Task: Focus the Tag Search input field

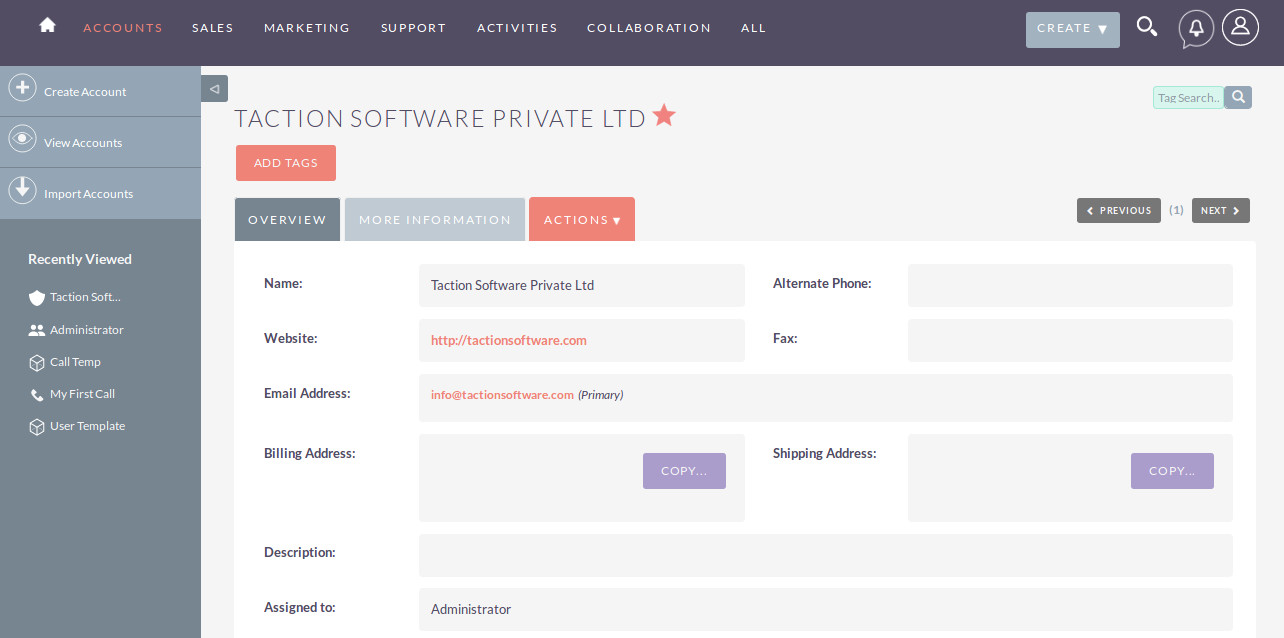Action: [1189, 97]
